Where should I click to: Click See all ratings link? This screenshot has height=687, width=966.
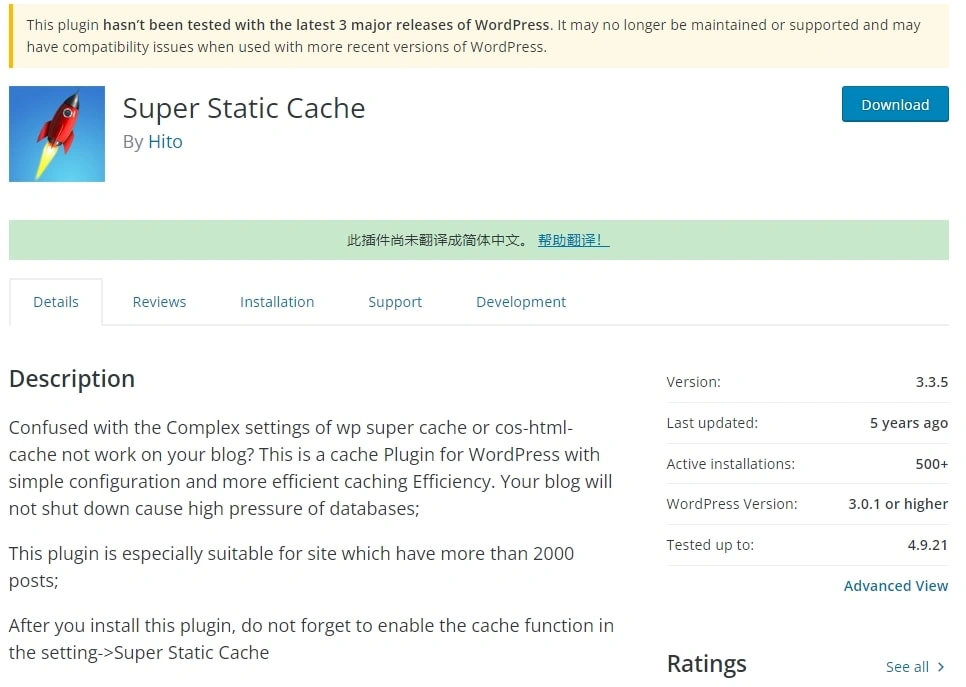tap(907, 667)
